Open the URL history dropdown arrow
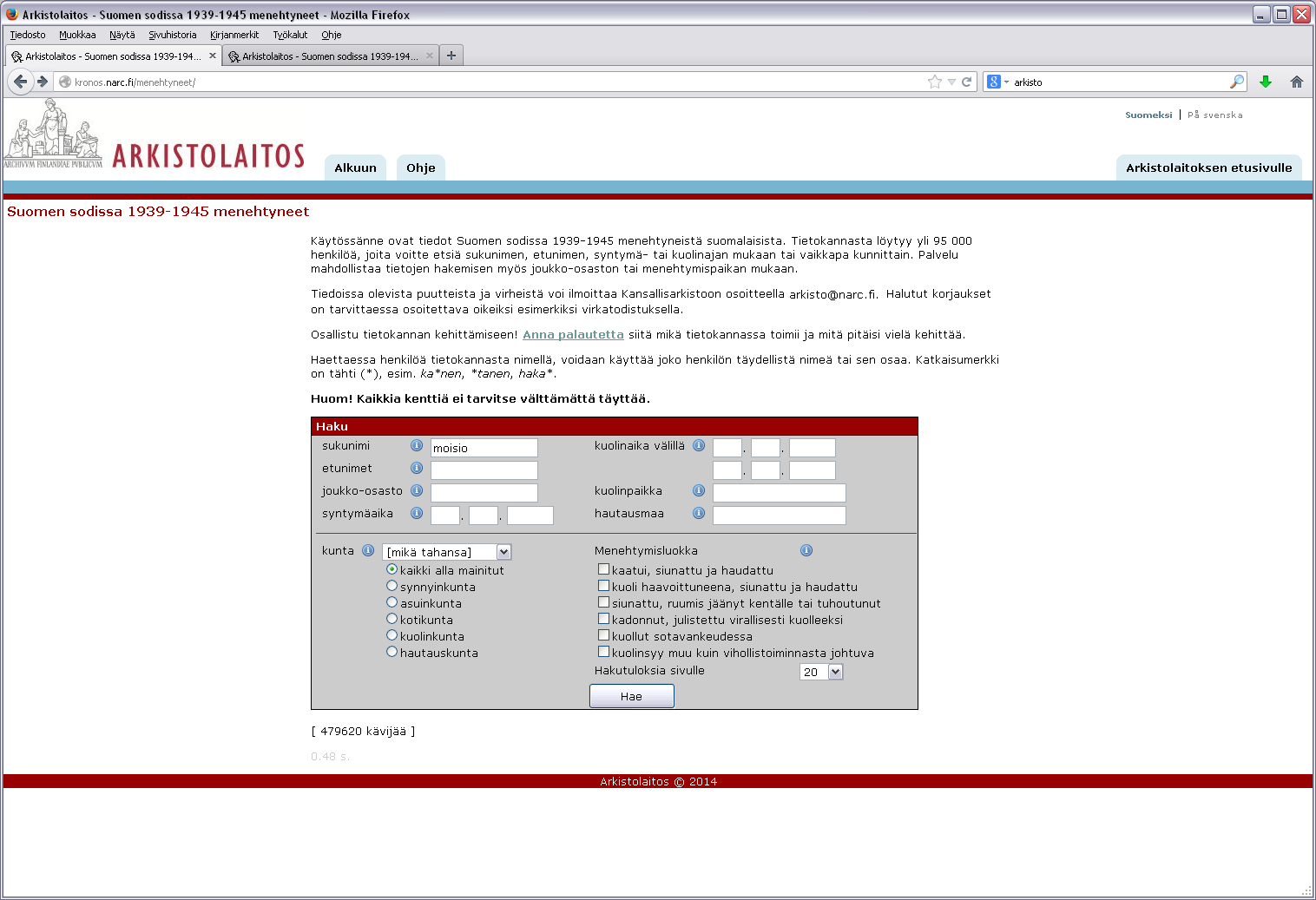The width and height of the screenshot is (1316, 900). 951,82
